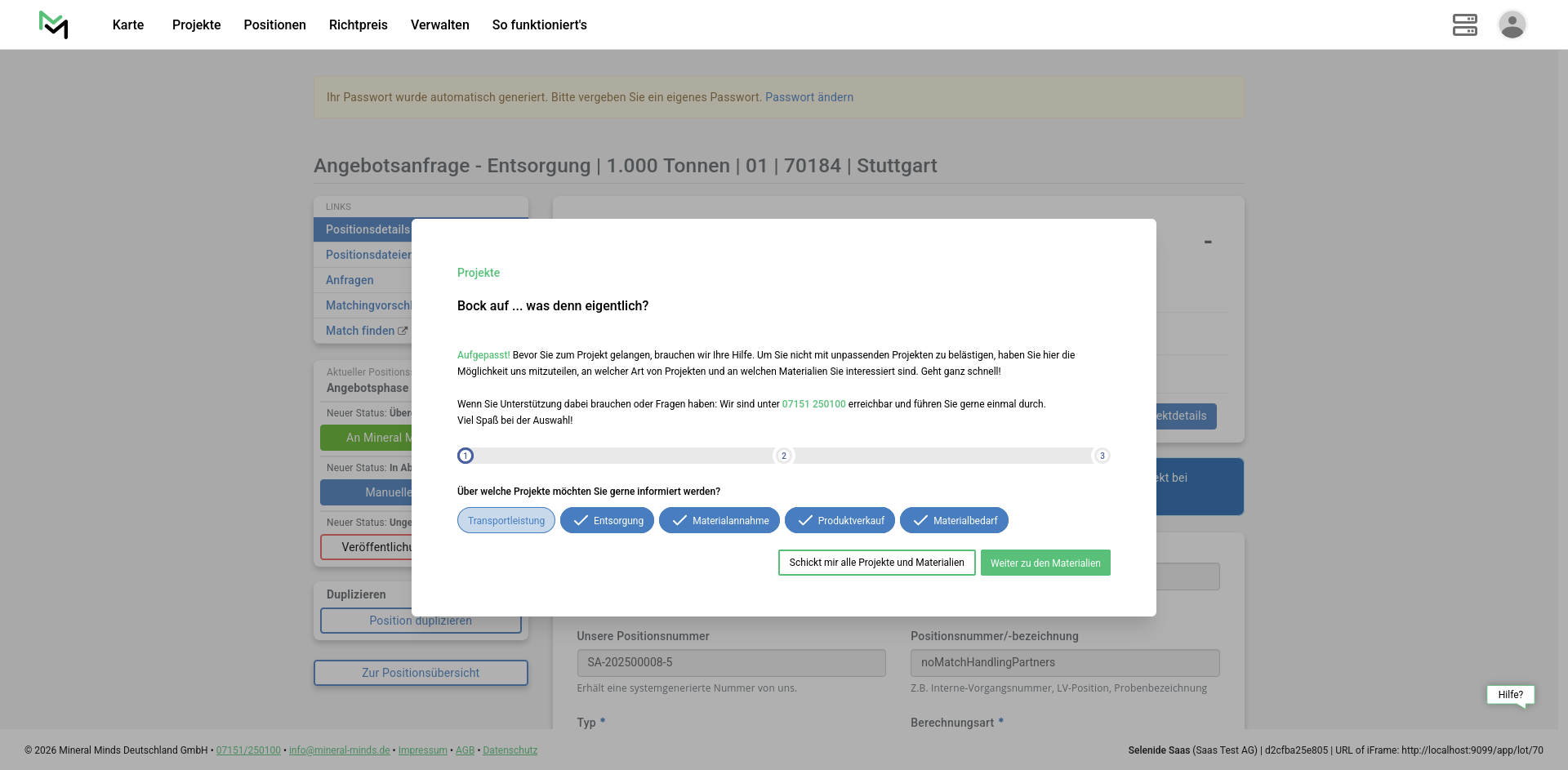Image resolution: width=1568 pixels, height=770 pixels.
Task: Open the Hilfe? chat bubble
Action: [1510, 695]
